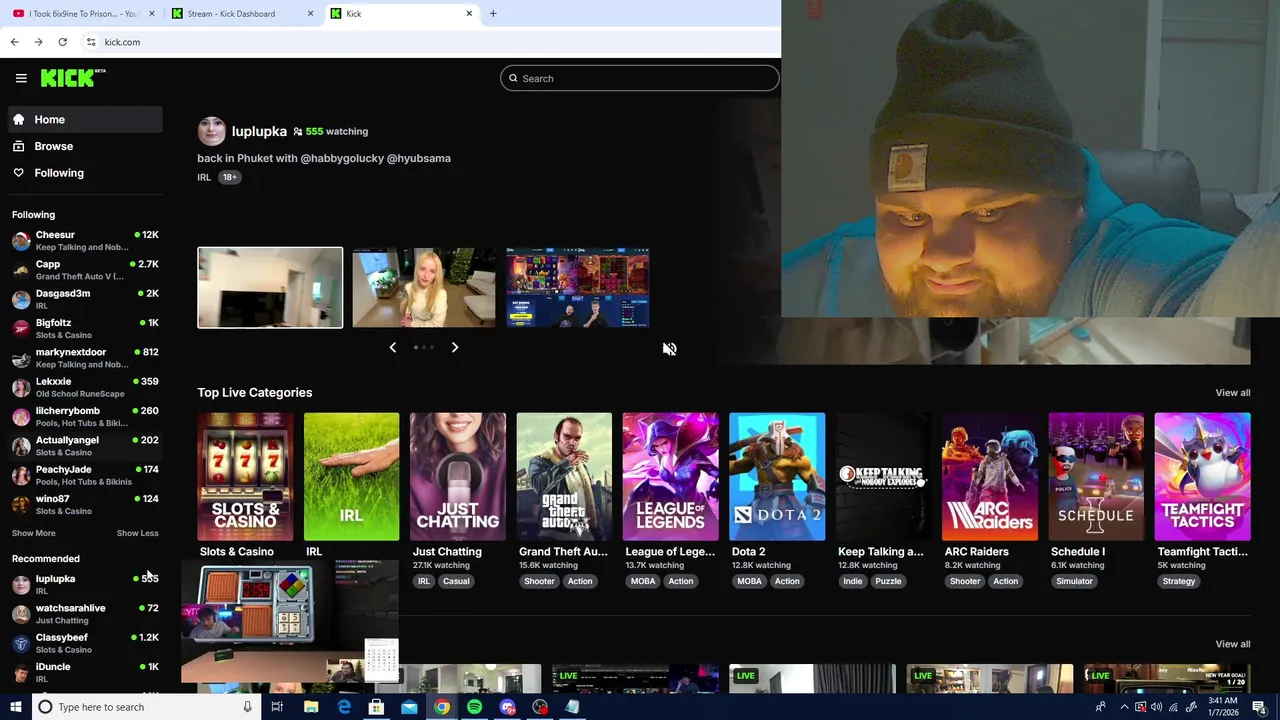Reload the kick.com page
The height and width of the screenshot is (720, 1280).
tap(62, 42)
